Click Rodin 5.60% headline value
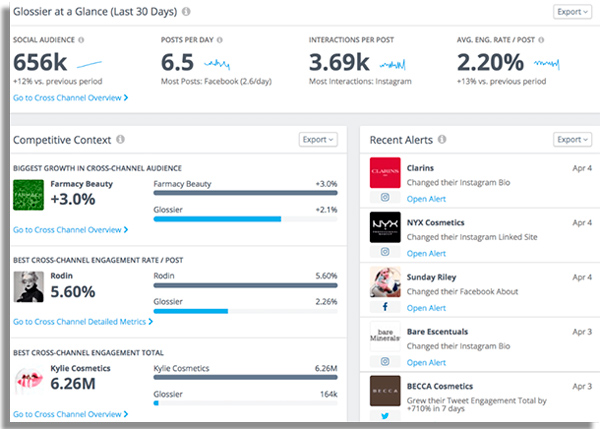 point(73,292)
